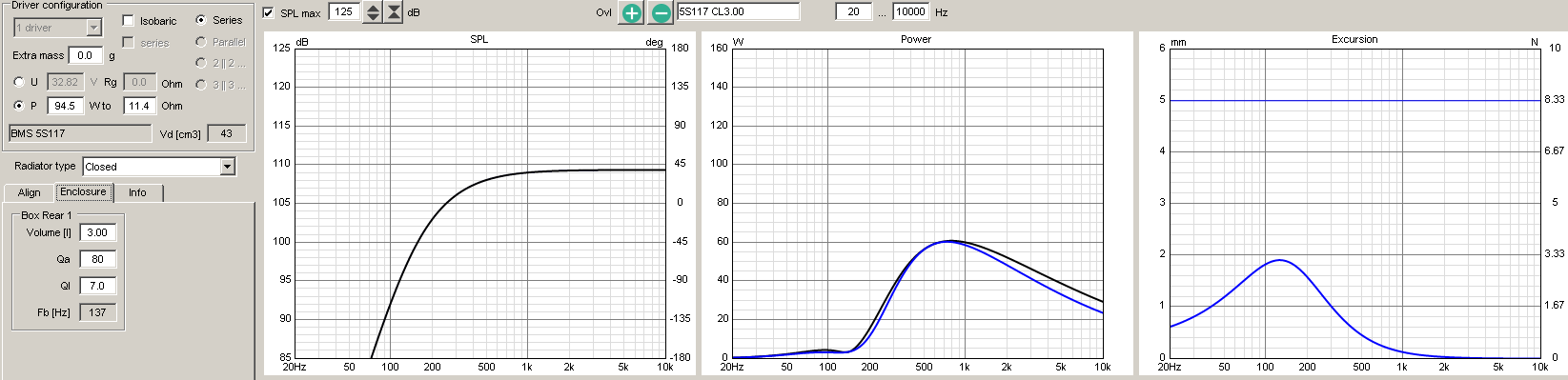The image size is (1568, 380).
Task: Click SPL graph title
Action: (479, 39)
